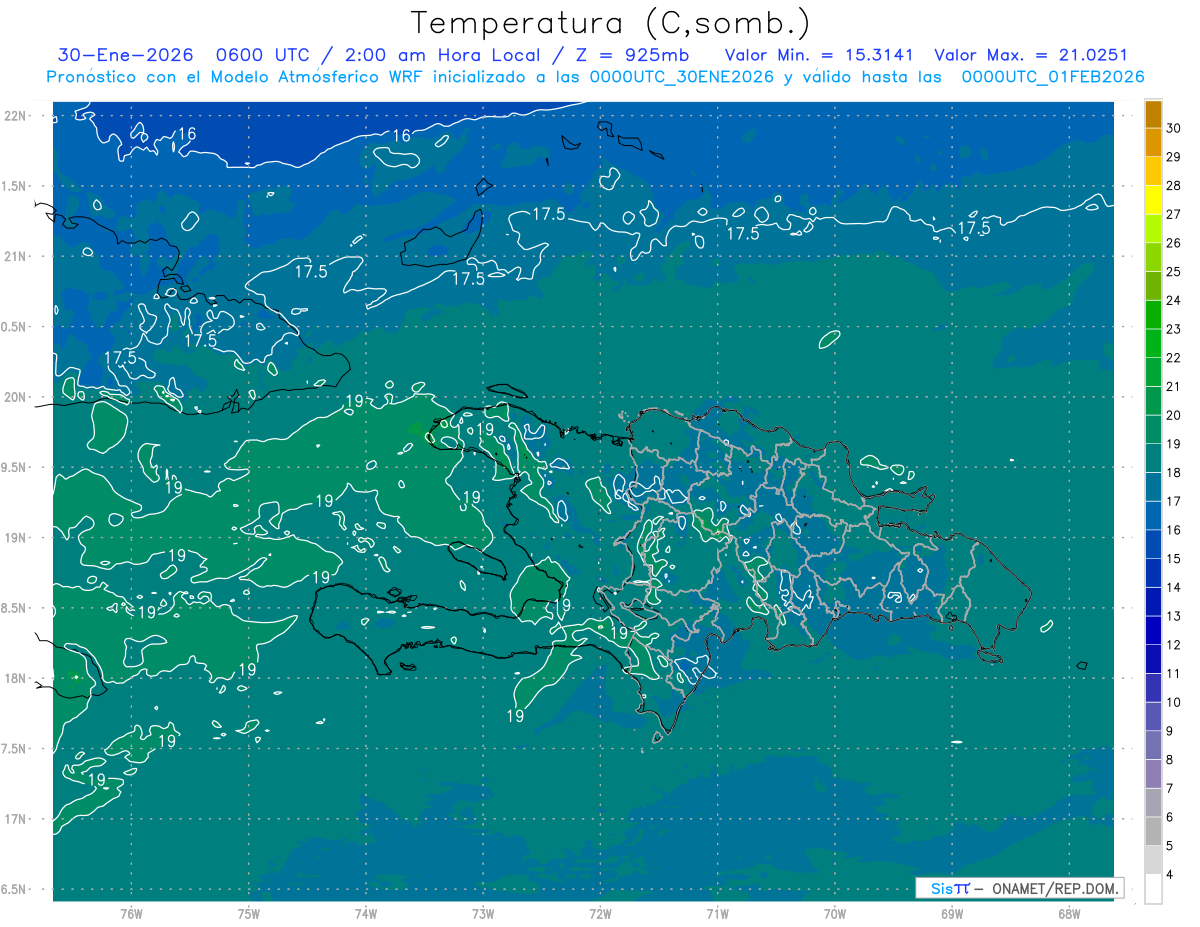
Task: Click the '74W' longitude axis label
Action: [x=366, y=913]
